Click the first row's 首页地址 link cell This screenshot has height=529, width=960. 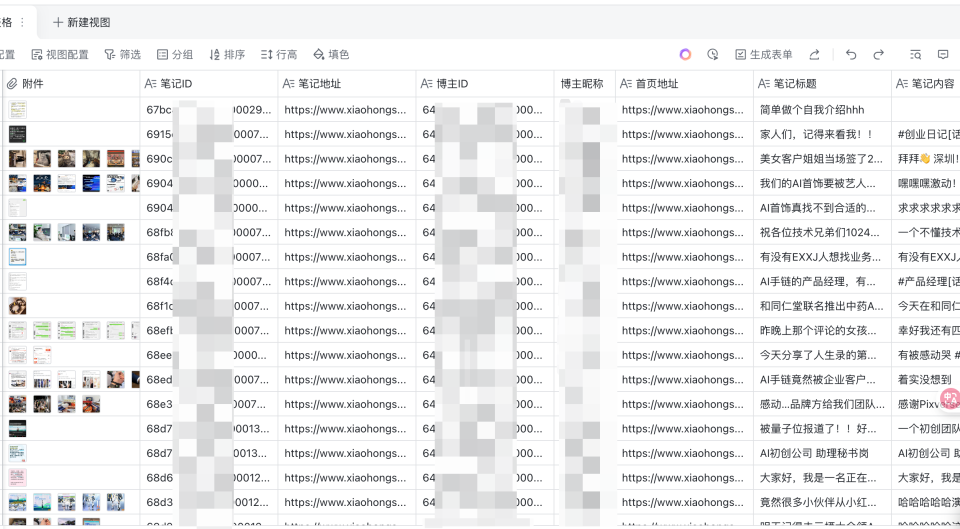pos(683,110)
